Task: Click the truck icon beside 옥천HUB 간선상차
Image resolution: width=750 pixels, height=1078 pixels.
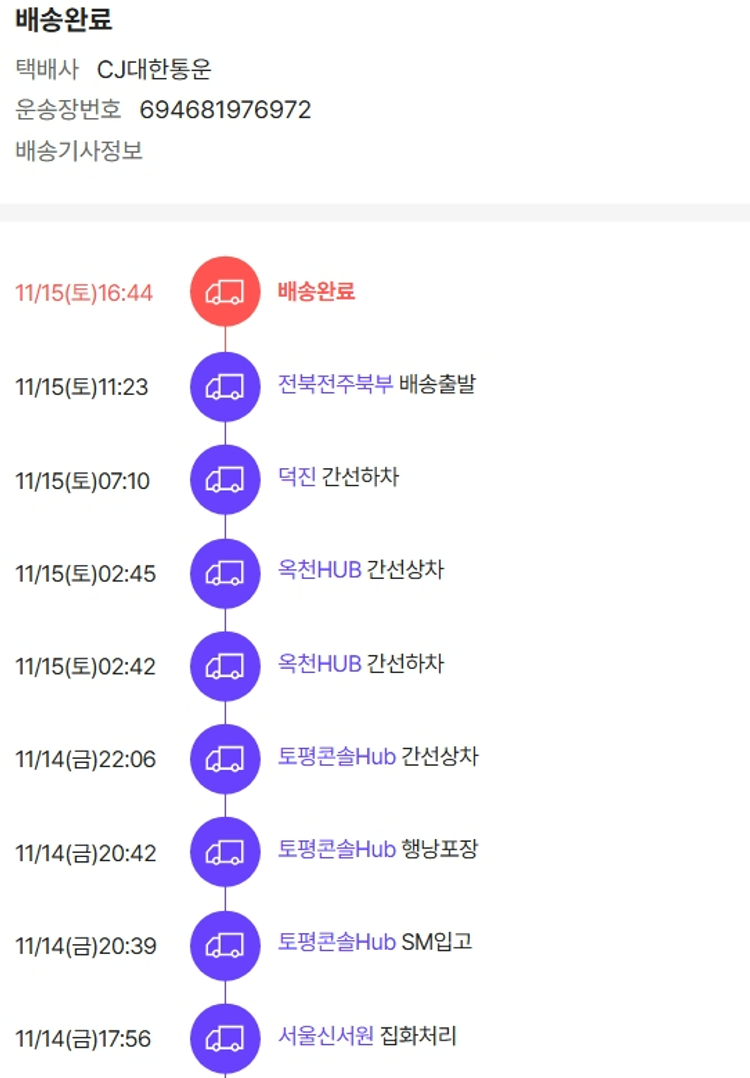Action: [225, 573]
